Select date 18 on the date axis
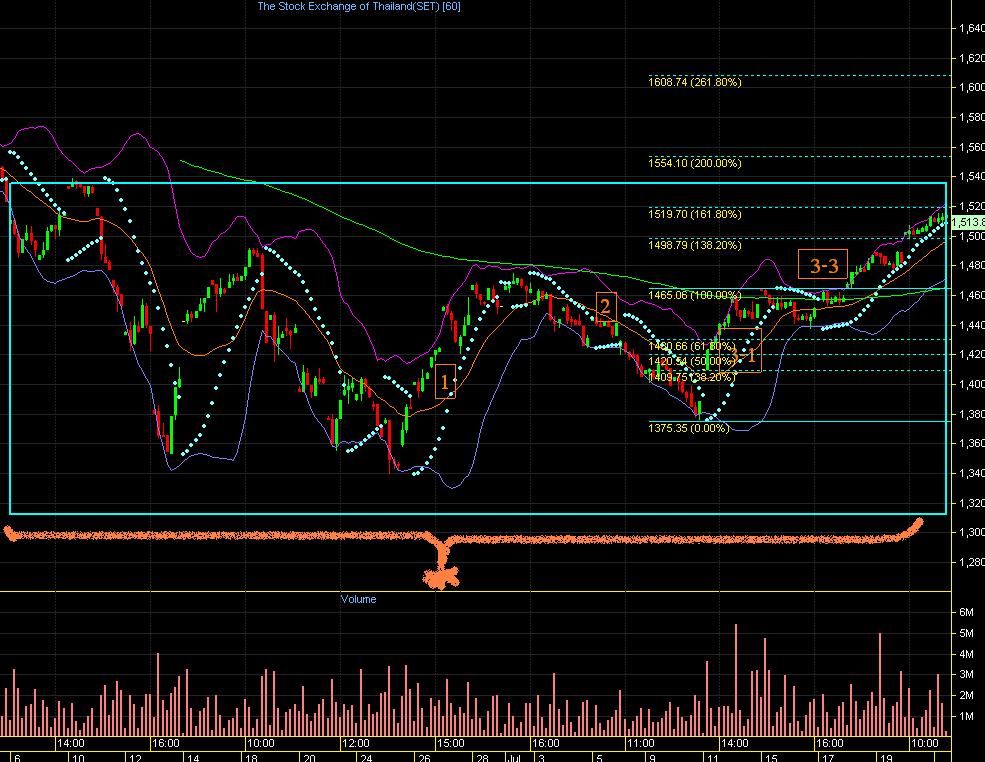The height and width of the screenshot is (762, 985). coord(251,758)
